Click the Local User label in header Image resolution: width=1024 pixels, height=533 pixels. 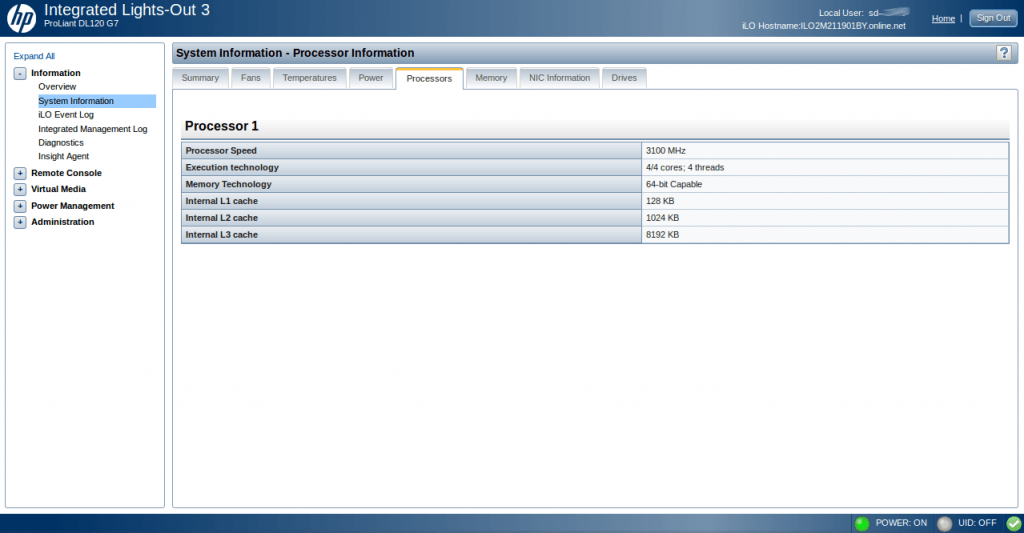pyautogui.click(x=841, y=13)
